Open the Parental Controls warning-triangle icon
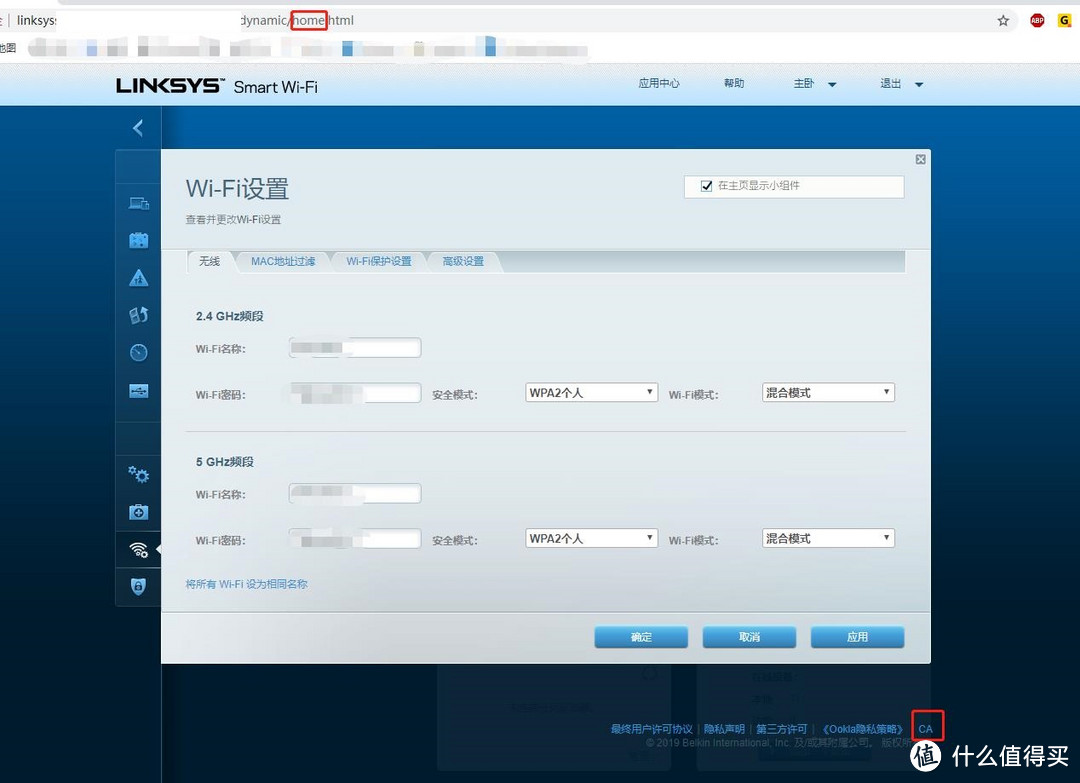The image size is (1080, 783). (x=138, y=278)
